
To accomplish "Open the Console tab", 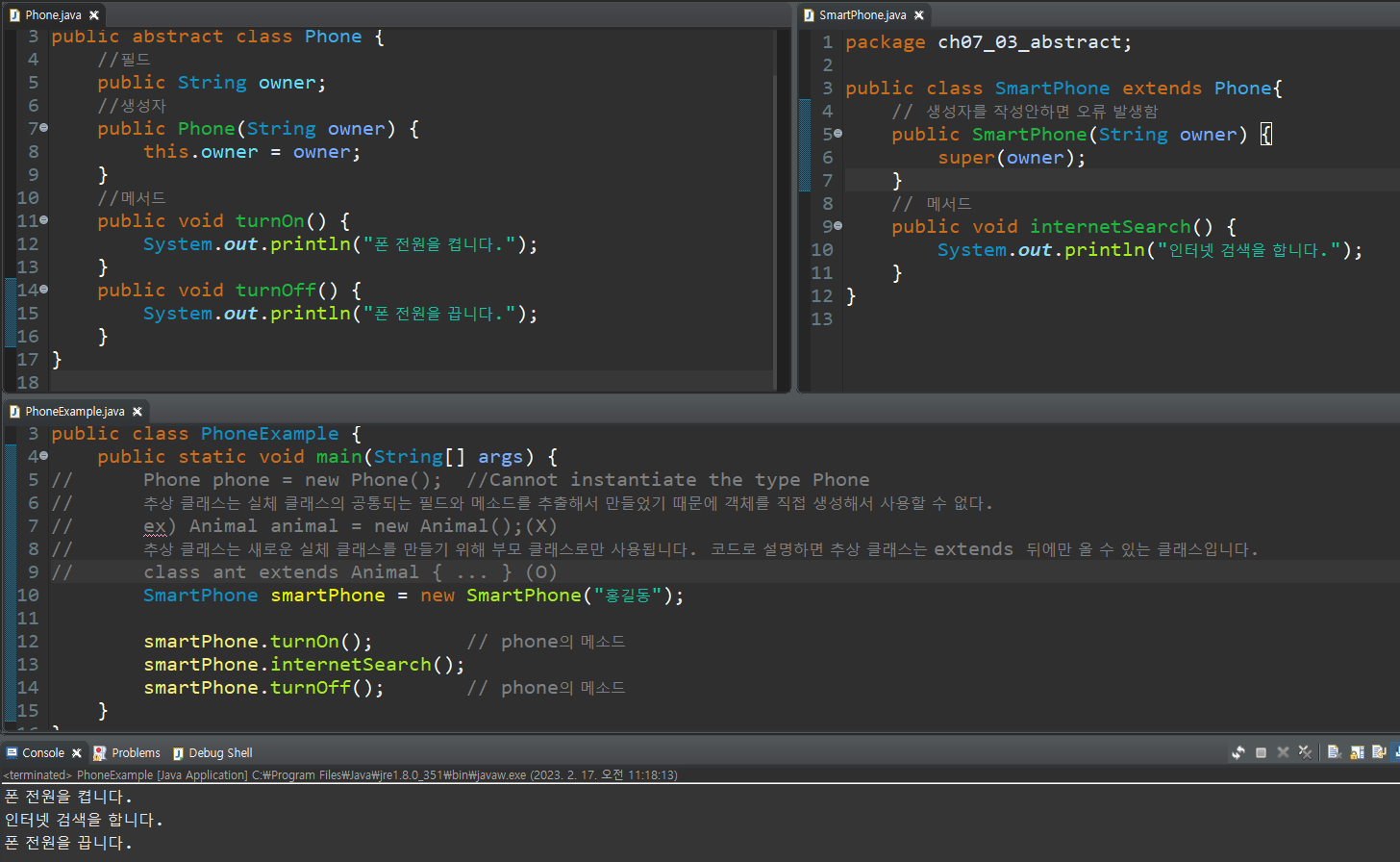I will [x=43, y=752].
